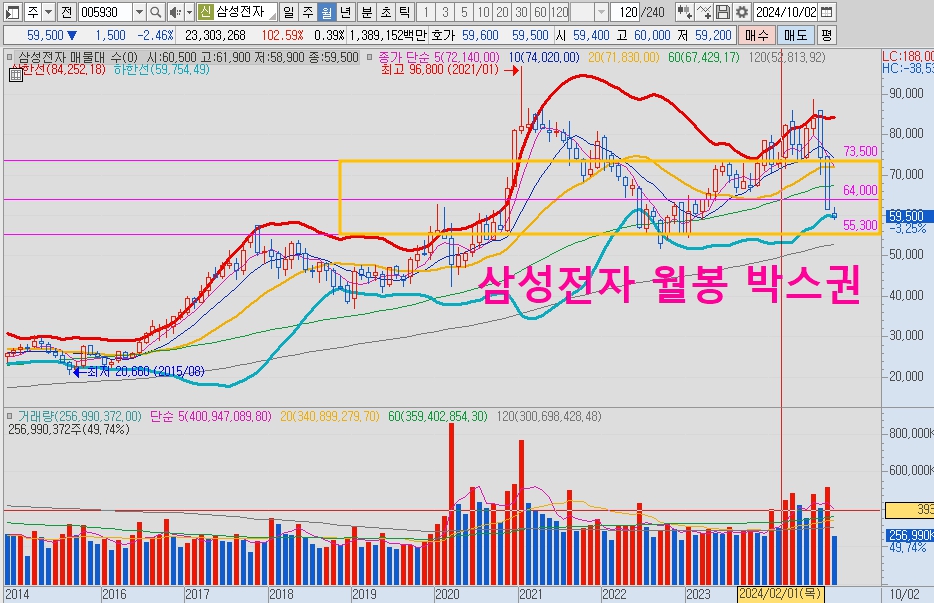
Task: Click the 거래량(256,990,372.00) volume label
Action: tap(79, 416)
